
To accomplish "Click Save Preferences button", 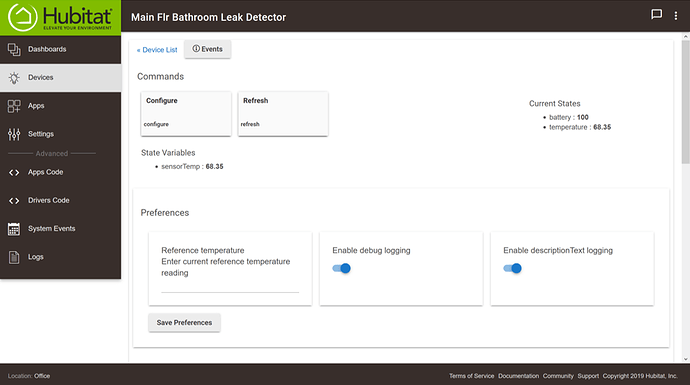I will coord(184,323).
